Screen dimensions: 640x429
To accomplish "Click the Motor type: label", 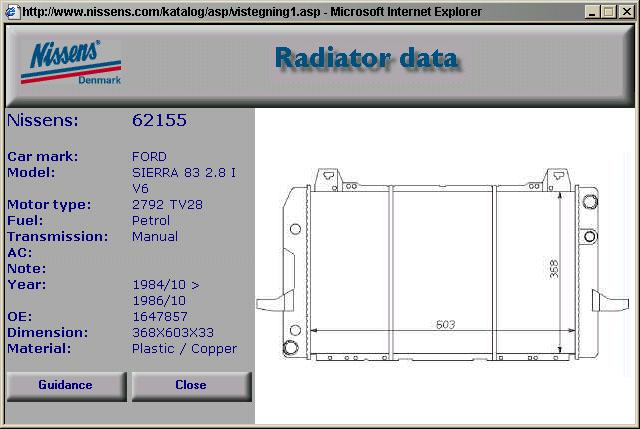I will 49,205.
